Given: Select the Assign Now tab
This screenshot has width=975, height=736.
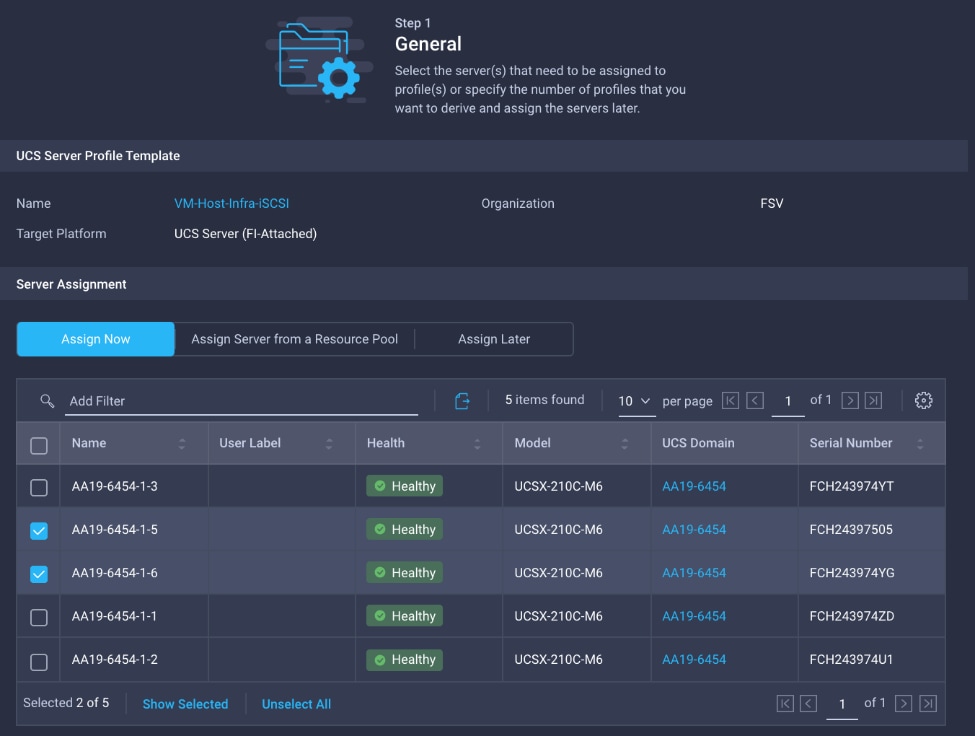Looking at the screenshot, I should pyautogui.click(x=95, y=339).
